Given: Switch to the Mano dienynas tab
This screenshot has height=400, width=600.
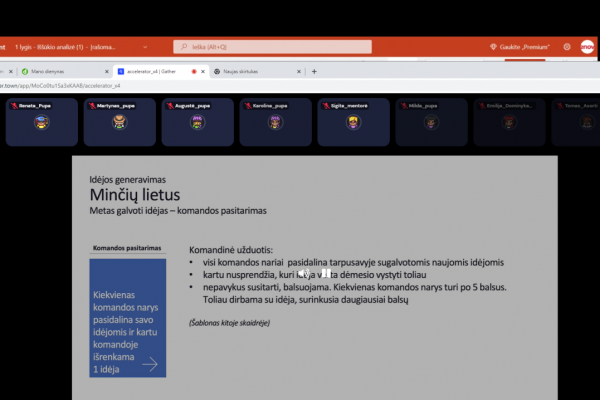Looking at the screenshot, I should pos(64,72).
